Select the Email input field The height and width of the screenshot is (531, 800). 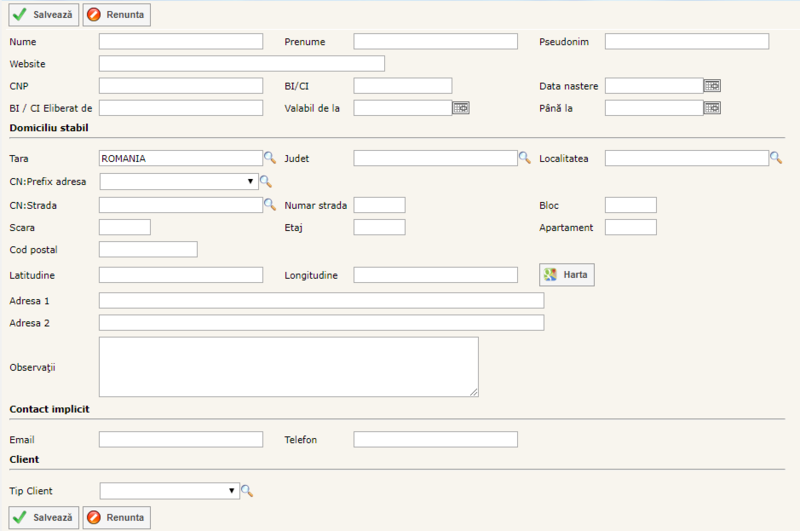[181, 440]
